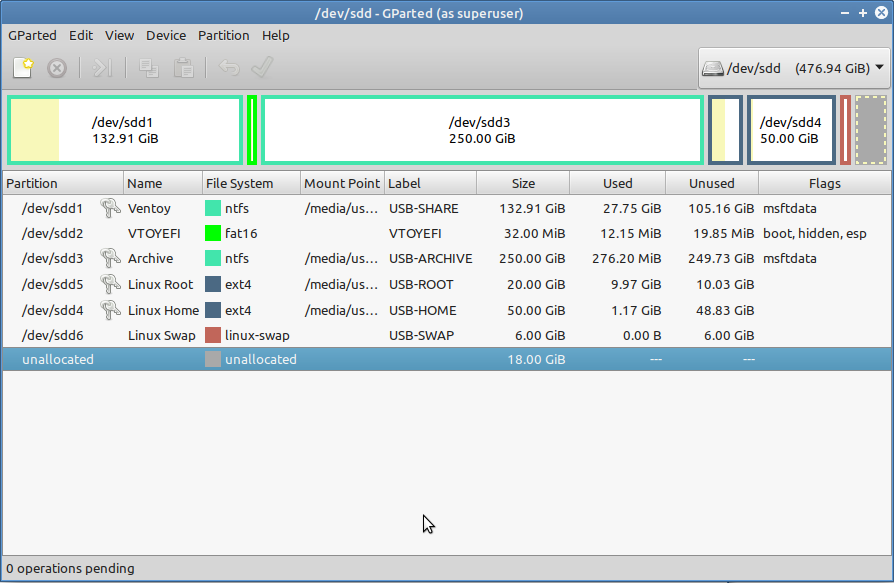
Task: Open the Edit menu
Action: point(81,35)
